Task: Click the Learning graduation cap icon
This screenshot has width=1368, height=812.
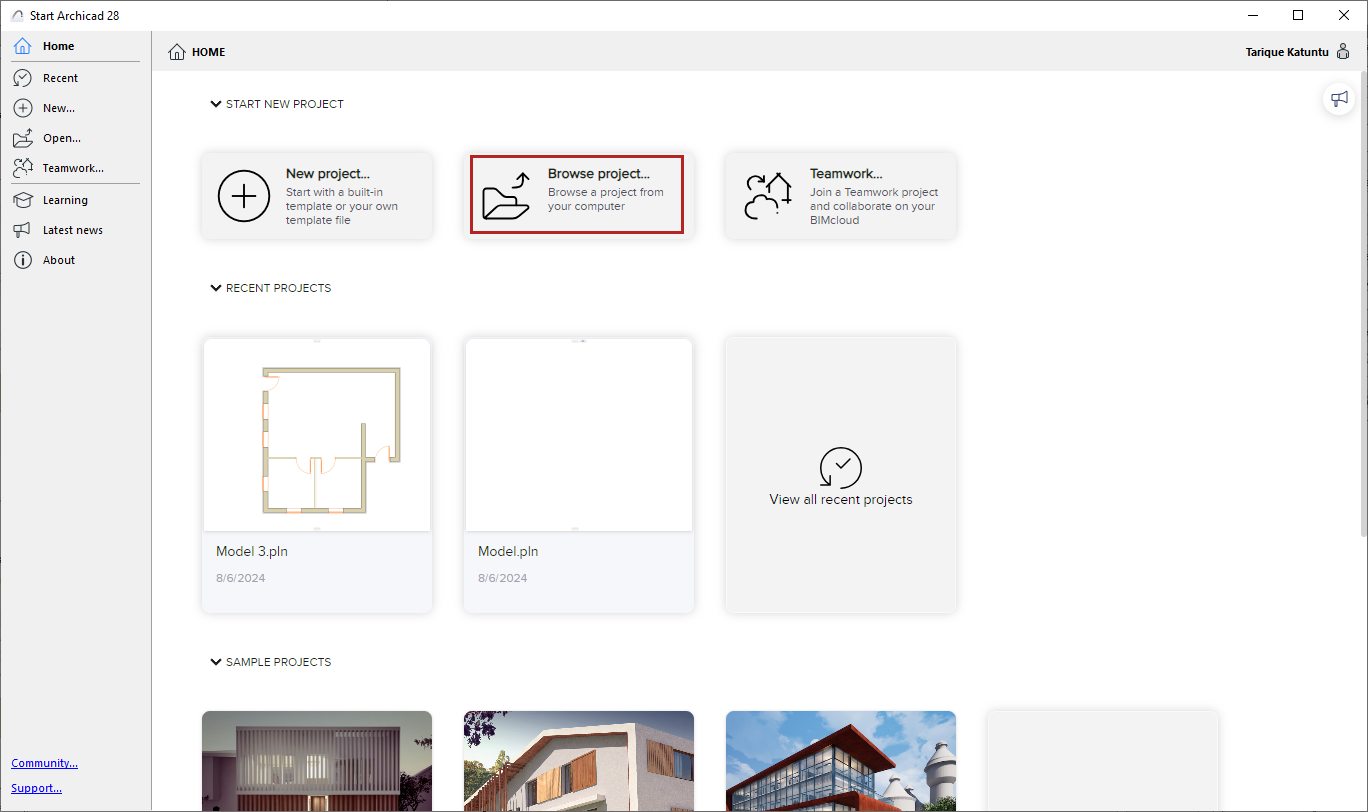Action: (x=22, y=200)
